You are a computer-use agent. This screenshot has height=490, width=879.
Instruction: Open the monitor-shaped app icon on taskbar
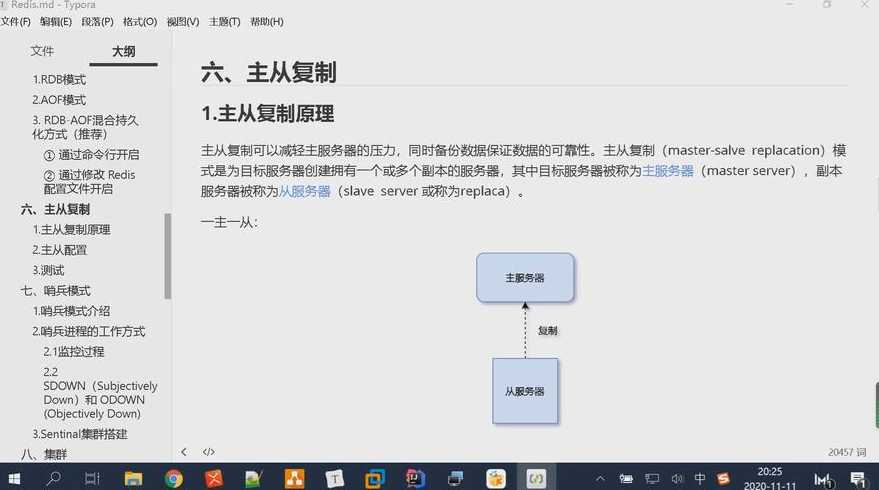click(456, 478)
